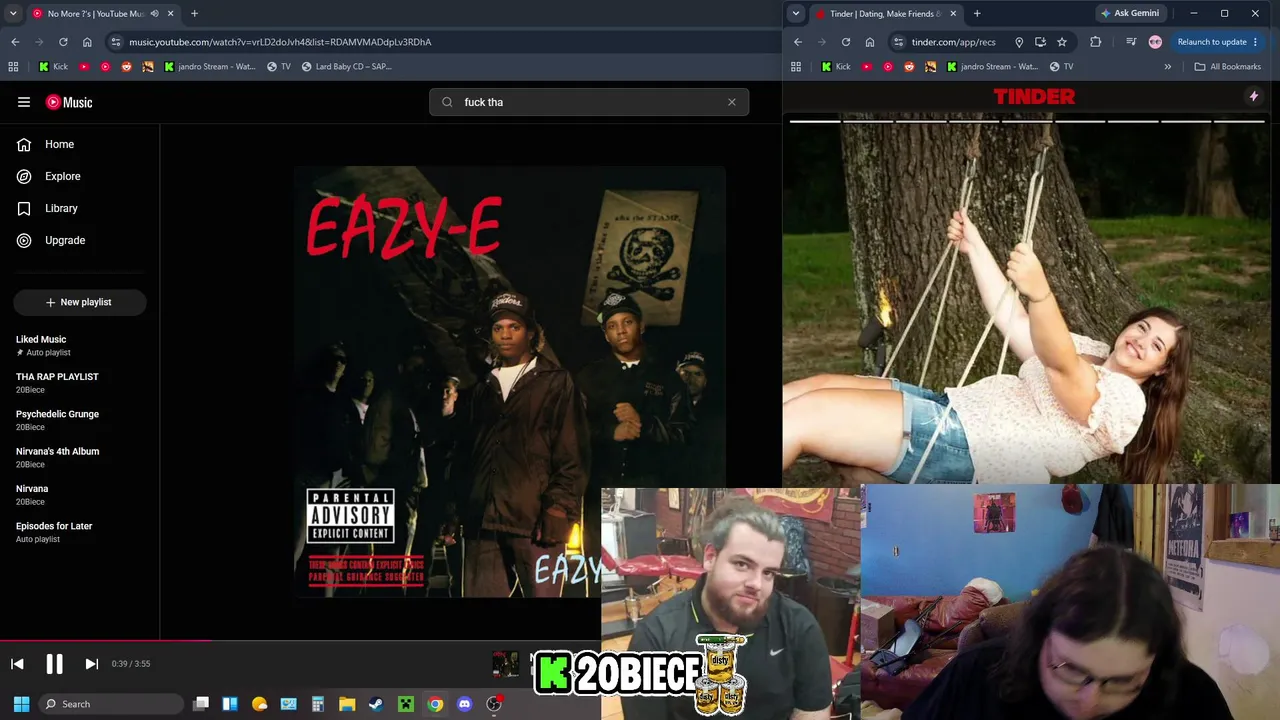The width and height of the screenshot is (1280, 720).
Task: Reload the Tinder page
Action: (x=846, y=42)
